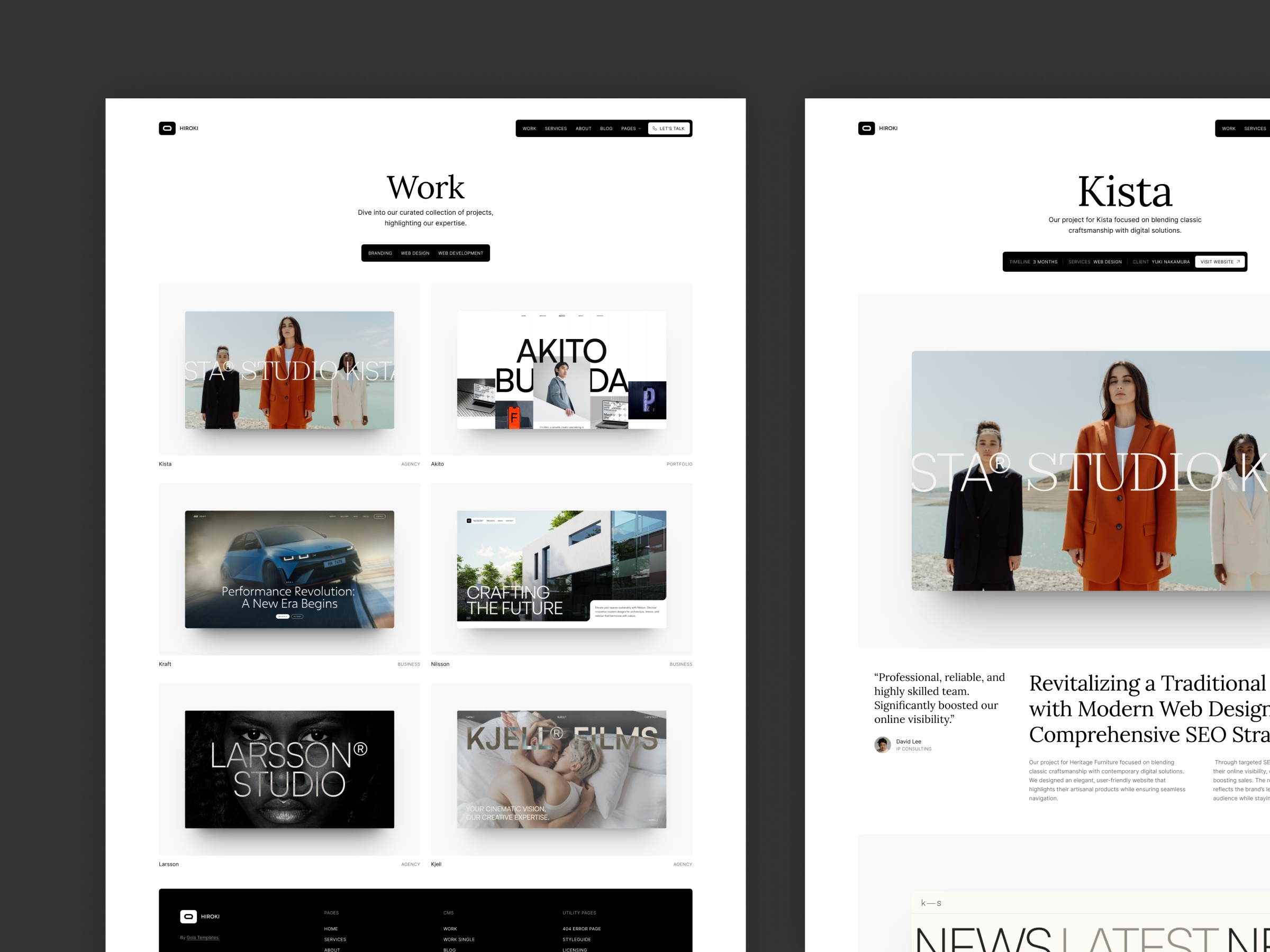
Task: Click the Services nav item on the Kista page
Action: pos(1255,129)
